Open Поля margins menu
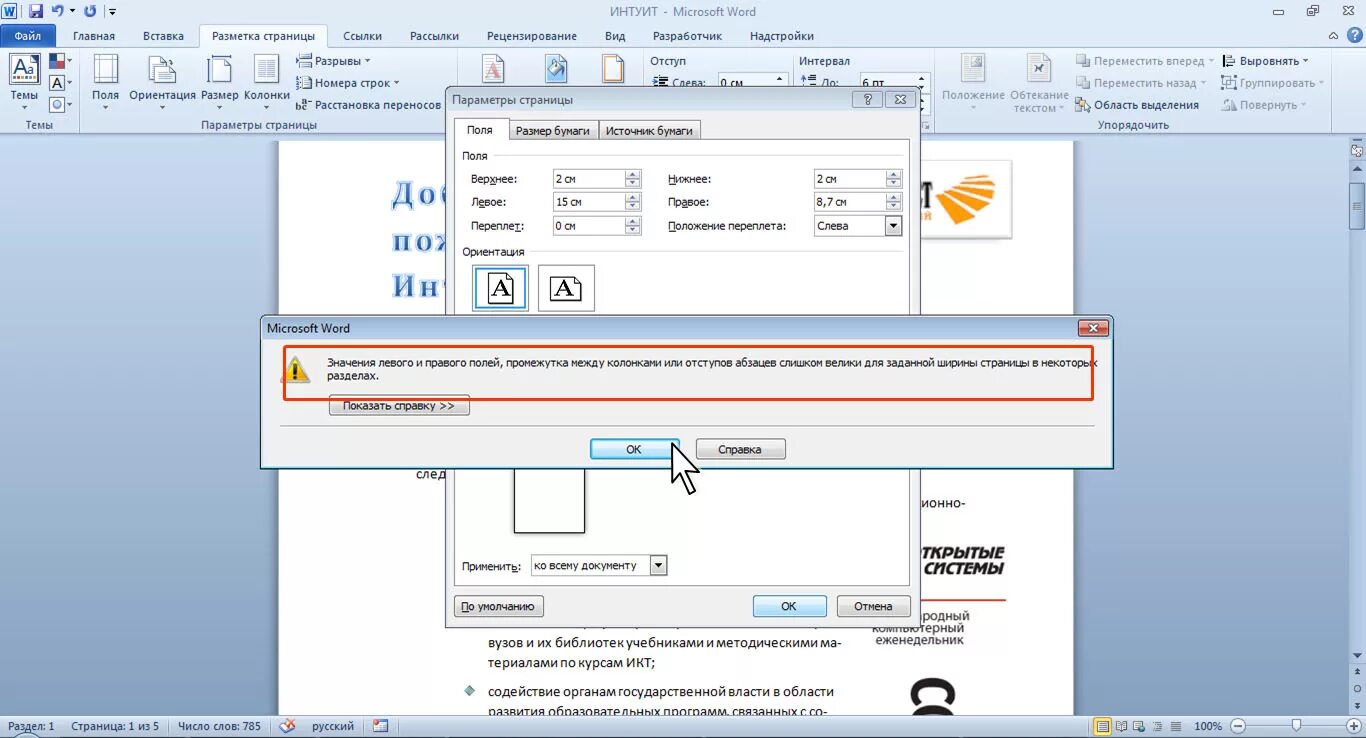 pyautogui.click(x=105, y=82)
